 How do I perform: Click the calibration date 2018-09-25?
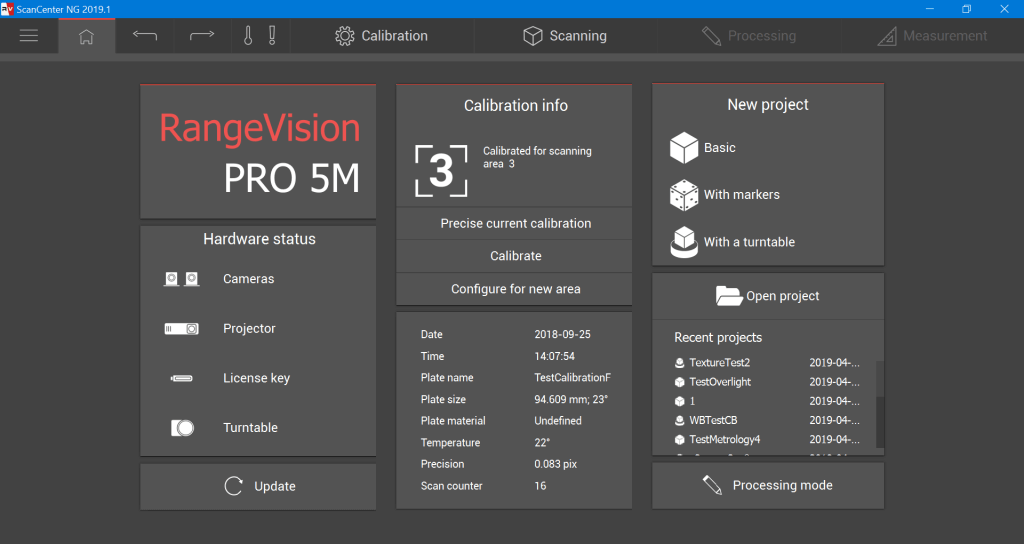[x=562, y=334]
